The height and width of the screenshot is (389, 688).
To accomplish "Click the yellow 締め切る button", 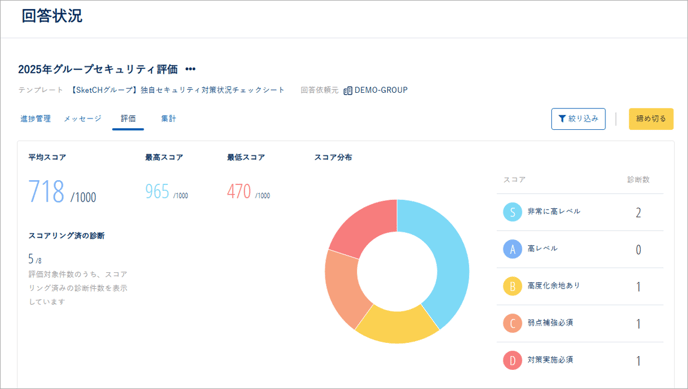I will pos(651,118).
